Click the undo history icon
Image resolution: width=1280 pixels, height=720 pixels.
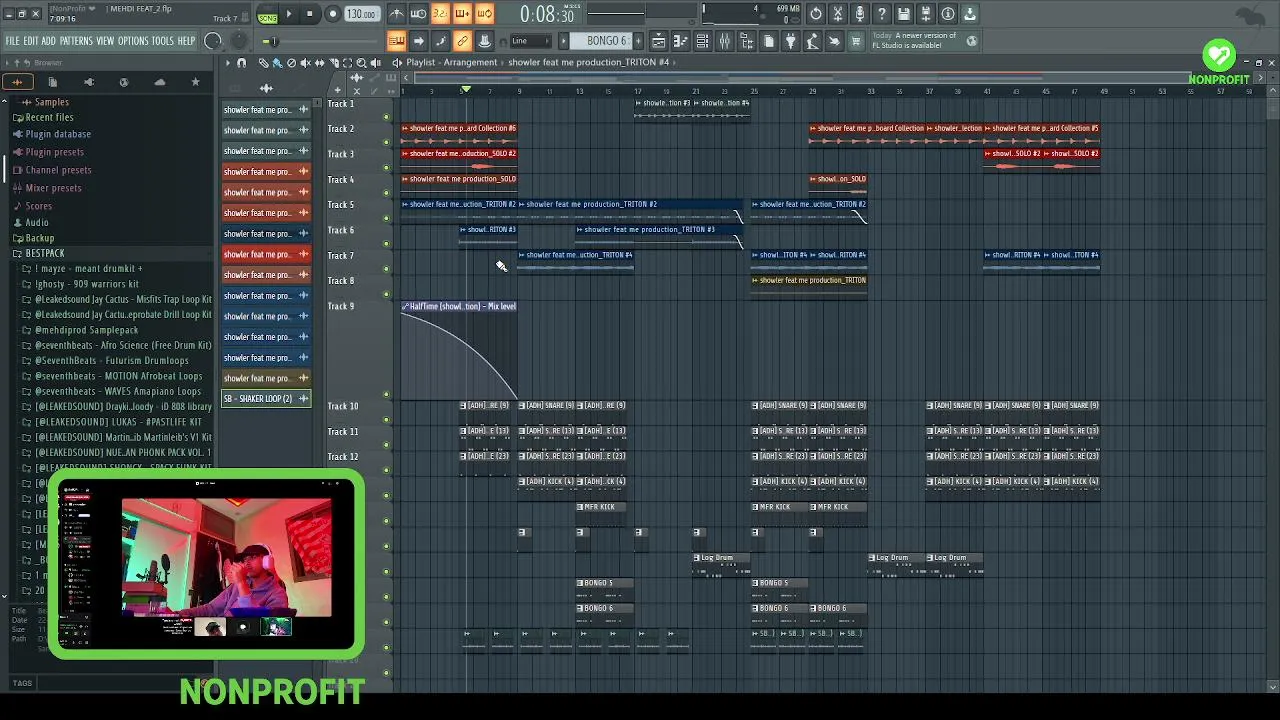pos(816,14)
